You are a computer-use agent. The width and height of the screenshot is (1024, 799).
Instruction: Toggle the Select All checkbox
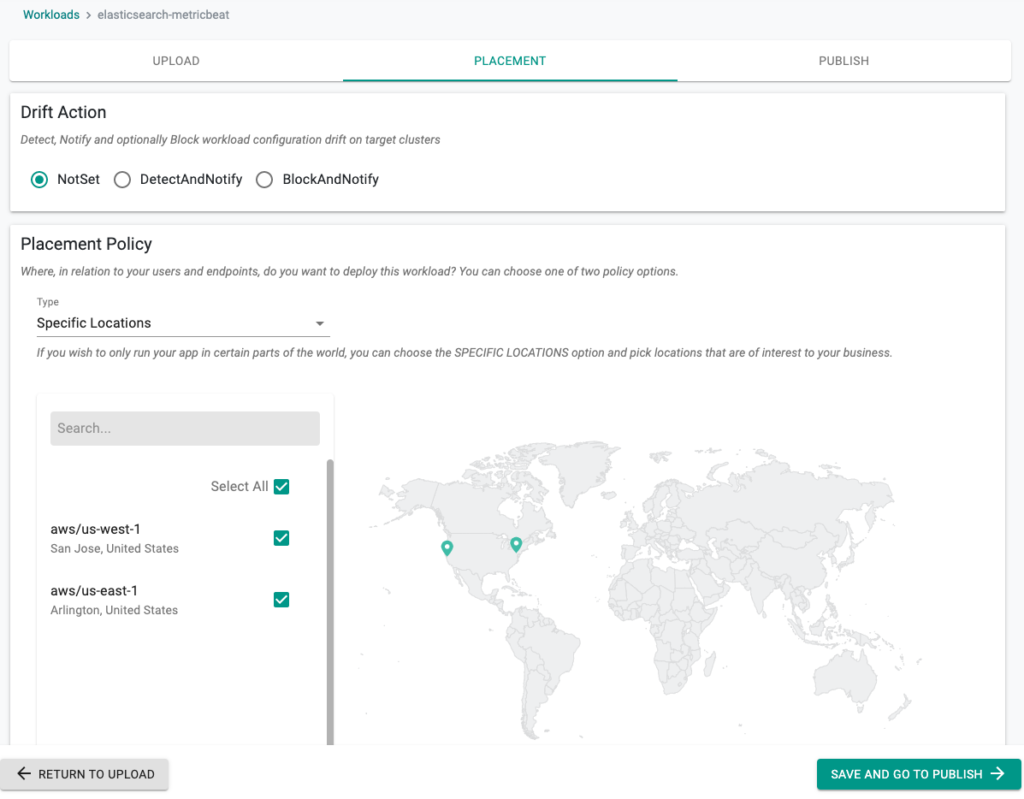pyautogui.click(x=281, y=487)
